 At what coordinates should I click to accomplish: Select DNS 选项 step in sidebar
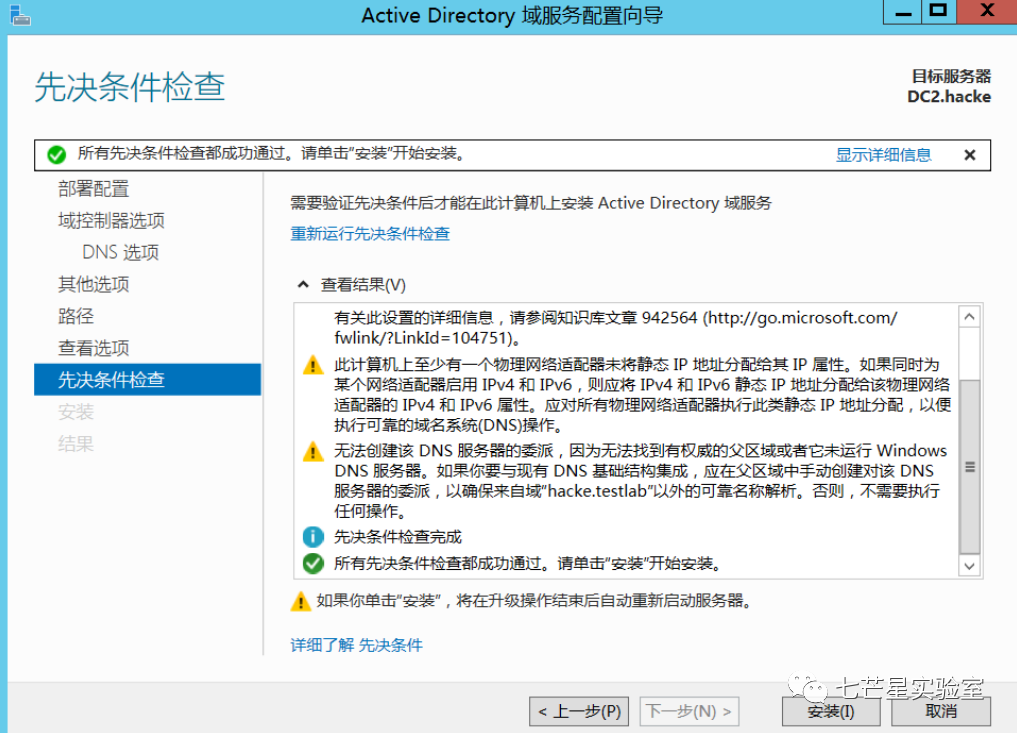pyautogui.click(x=121, y=252)
